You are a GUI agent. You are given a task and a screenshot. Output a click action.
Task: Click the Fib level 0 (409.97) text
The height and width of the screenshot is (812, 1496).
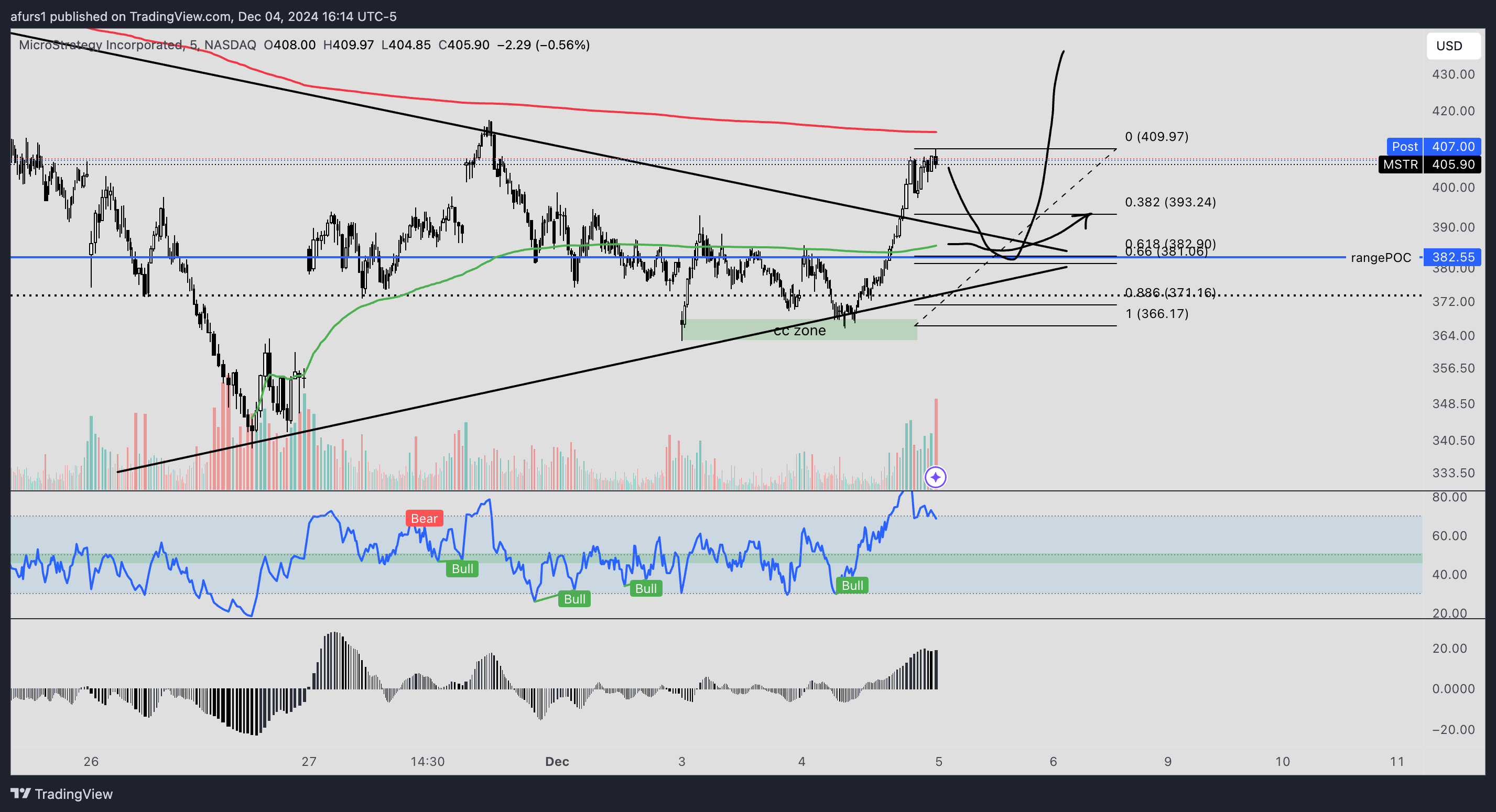[1157, 136]
